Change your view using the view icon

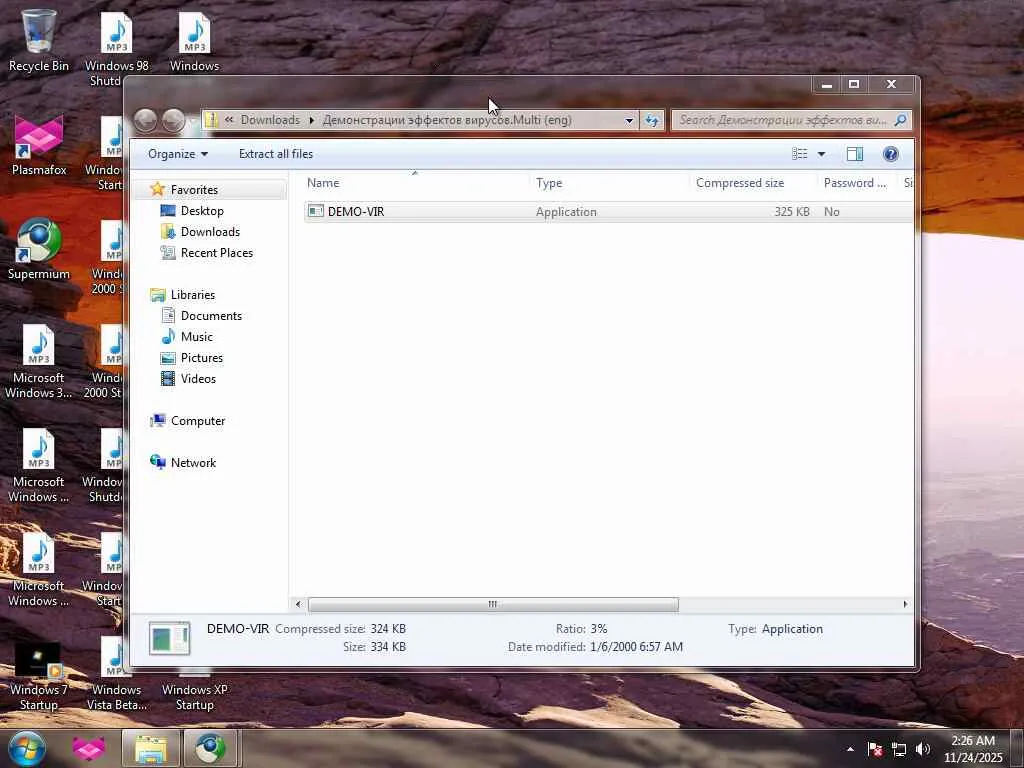point(799,154)
